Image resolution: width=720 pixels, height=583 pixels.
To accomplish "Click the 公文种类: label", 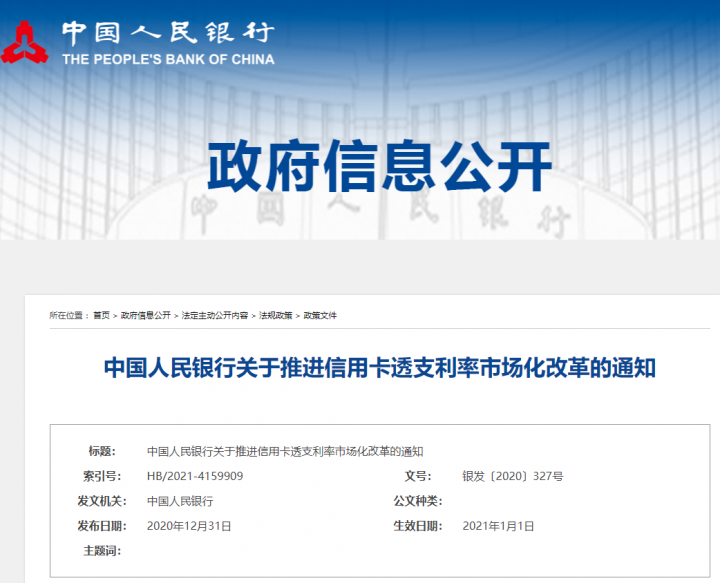I will point(418,501).
